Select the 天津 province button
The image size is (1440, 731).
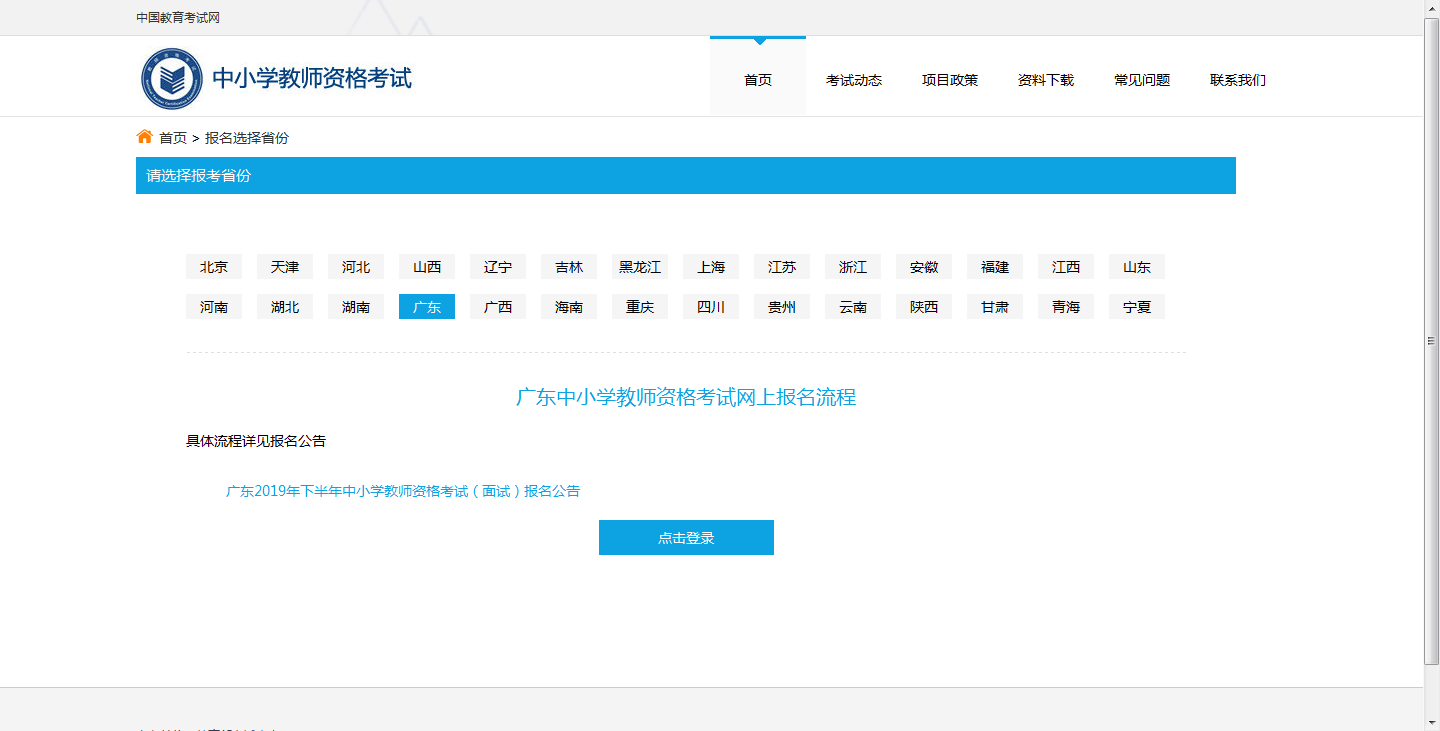pyautogui.click(x=285, y=267)
